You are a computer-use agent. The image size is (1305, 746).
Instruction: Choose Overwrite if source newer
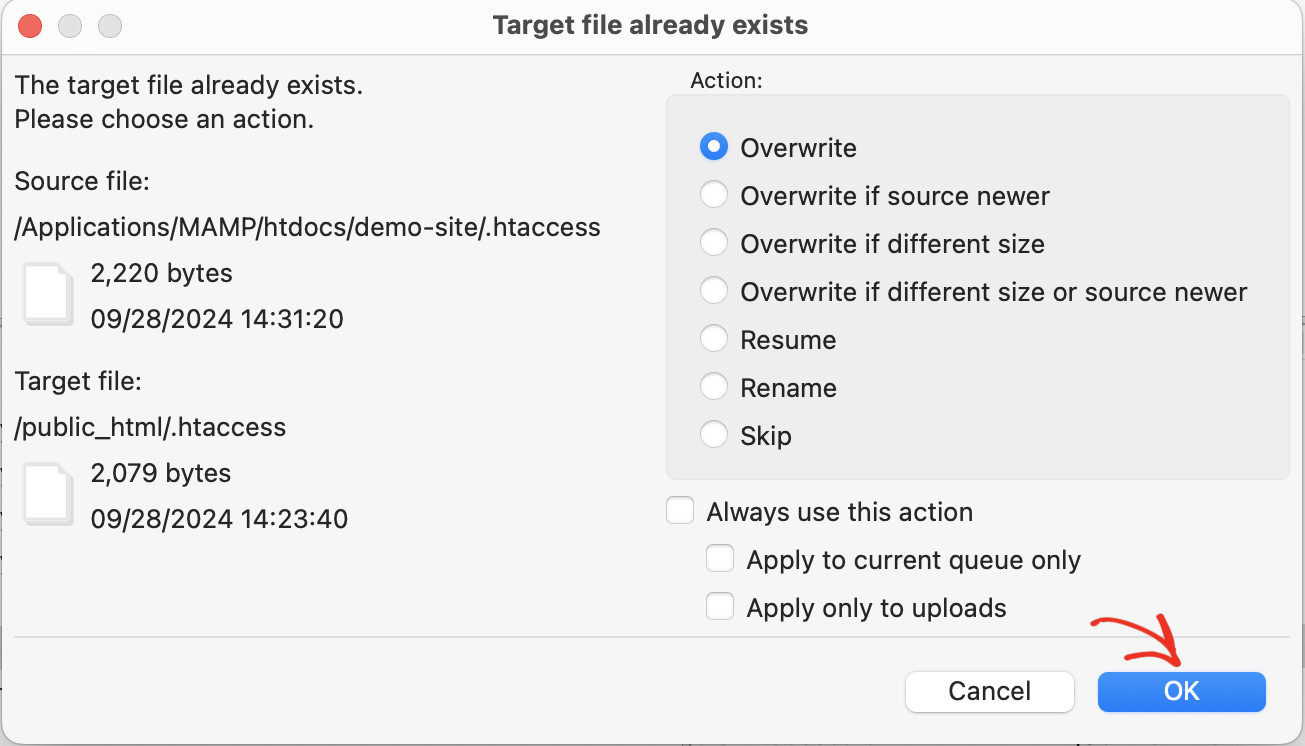(713, 195)
